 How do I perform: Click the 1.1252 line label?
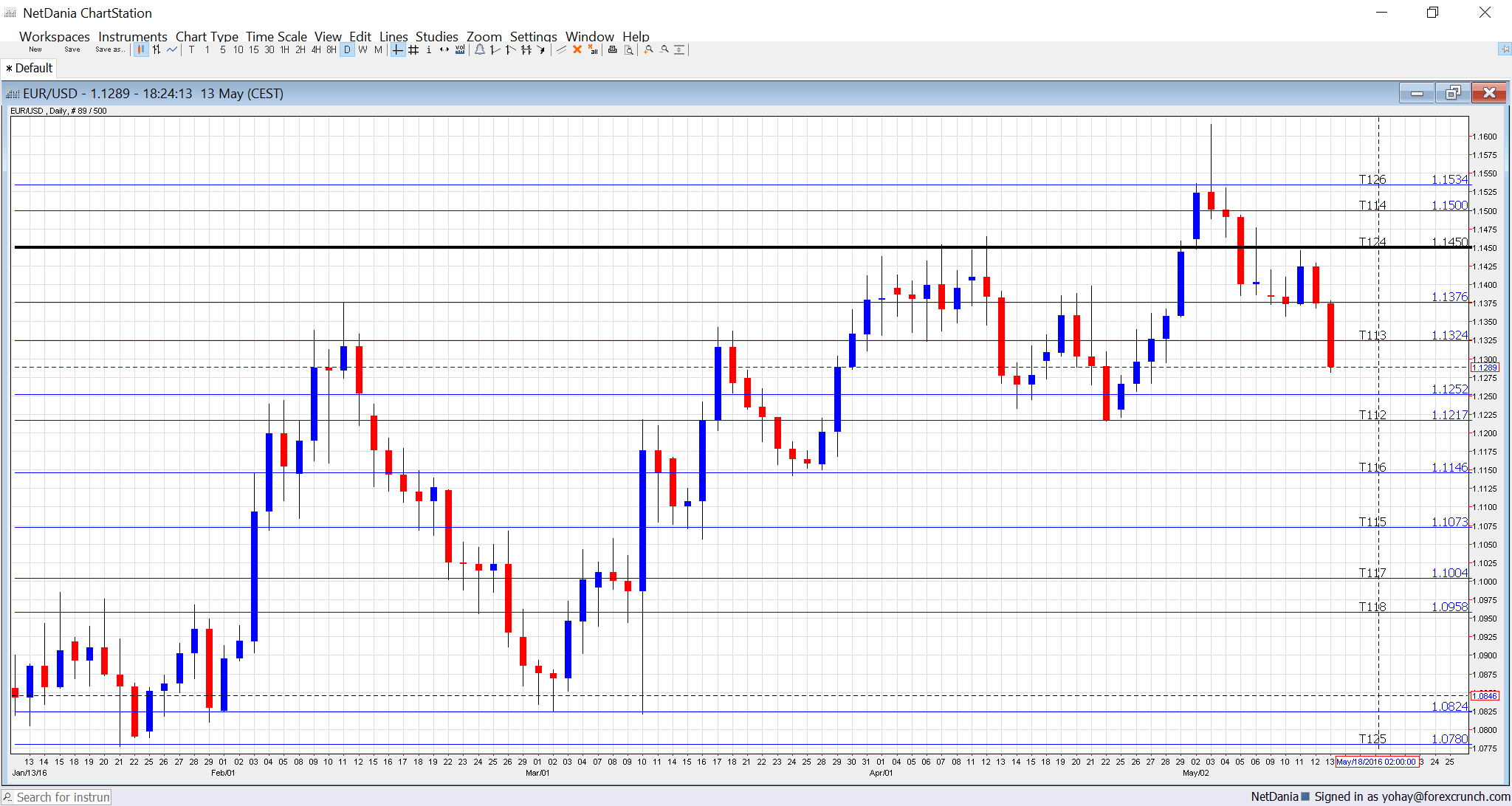click(1450, 389)
